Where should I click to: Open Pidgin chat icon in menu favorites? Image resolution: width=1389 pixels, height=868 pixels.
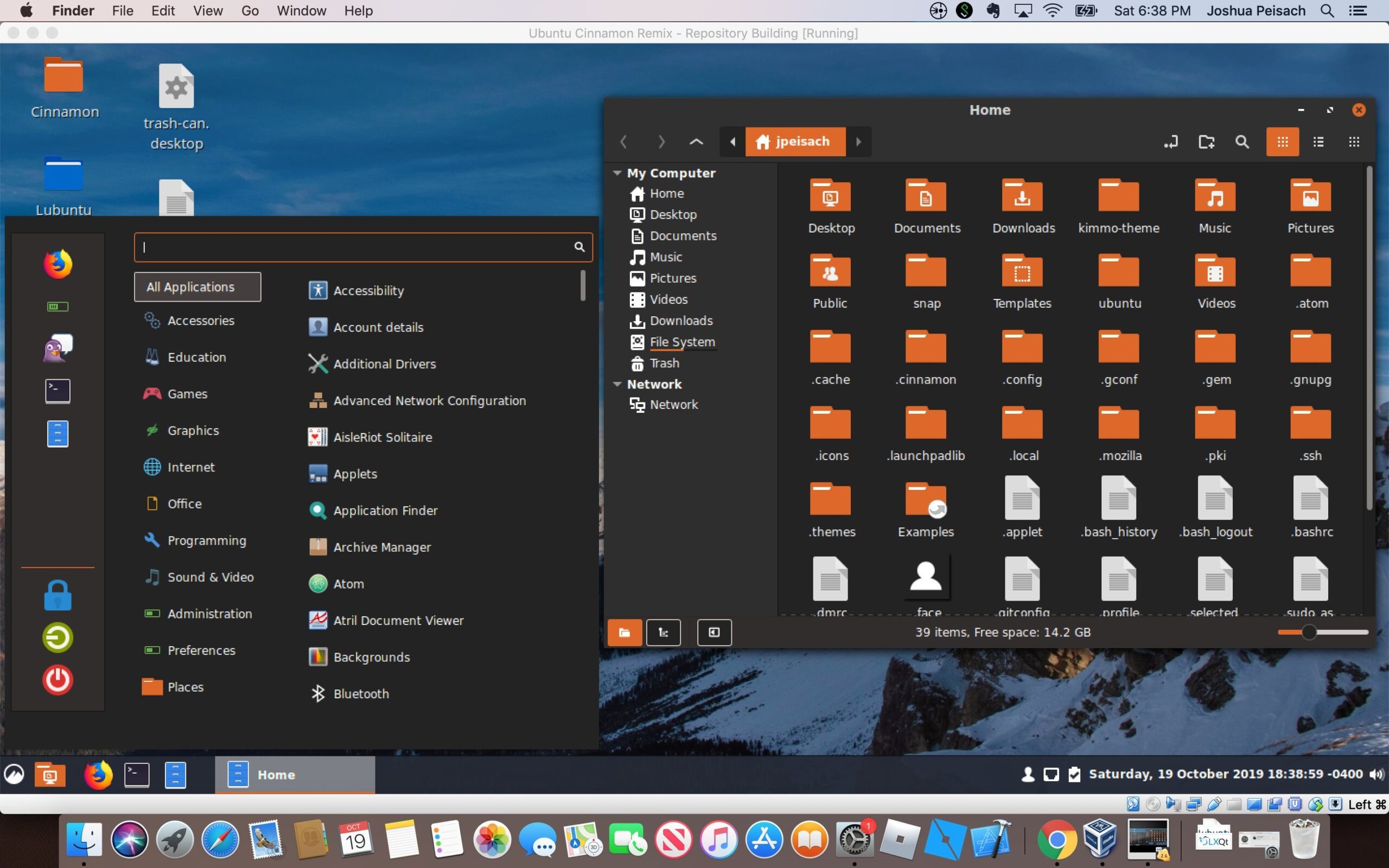coord(58,348)
